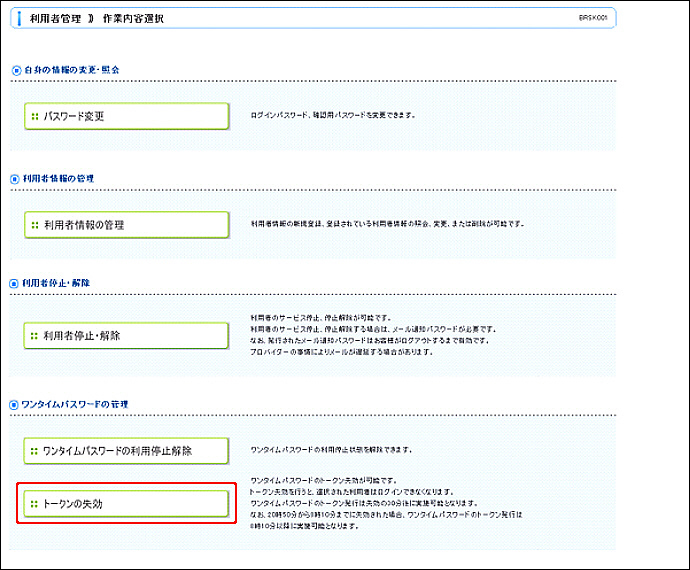
Task: Click the token invalidation description text
Action: (x=386, y=503)
